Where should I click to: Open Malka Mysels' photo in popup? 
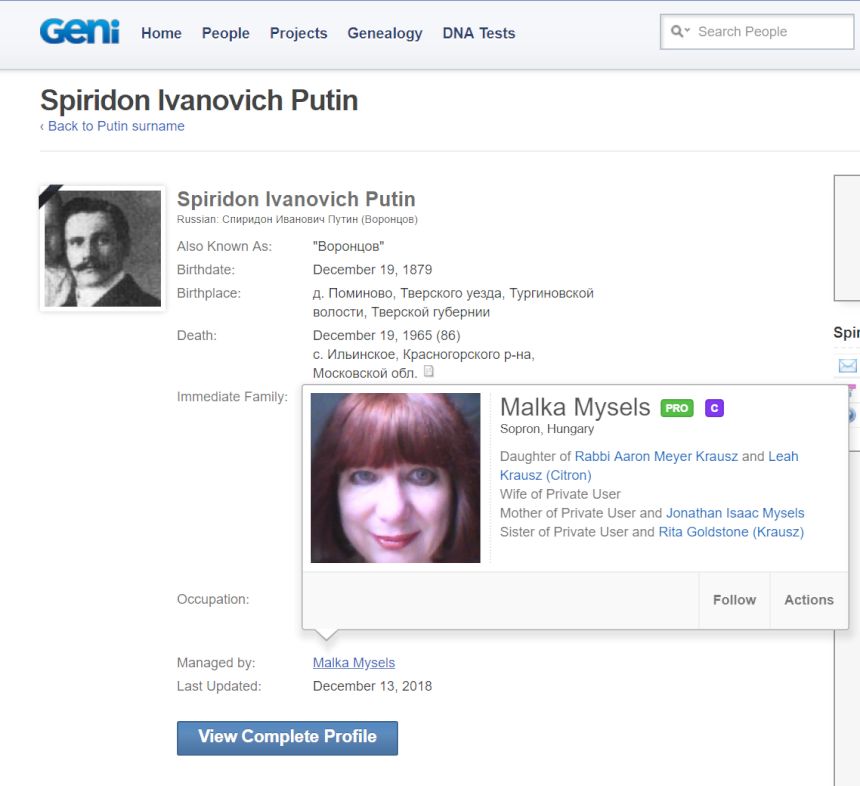[395, 477]
